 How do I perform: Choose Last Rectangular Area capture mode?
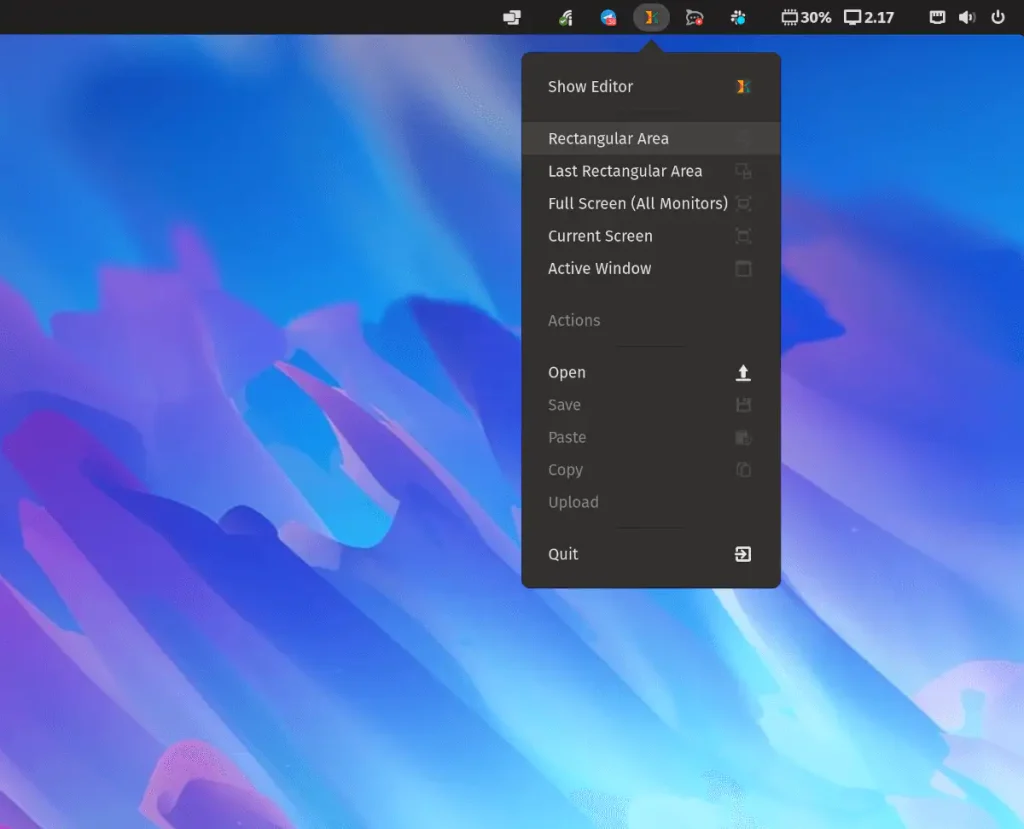click(625, 171)
